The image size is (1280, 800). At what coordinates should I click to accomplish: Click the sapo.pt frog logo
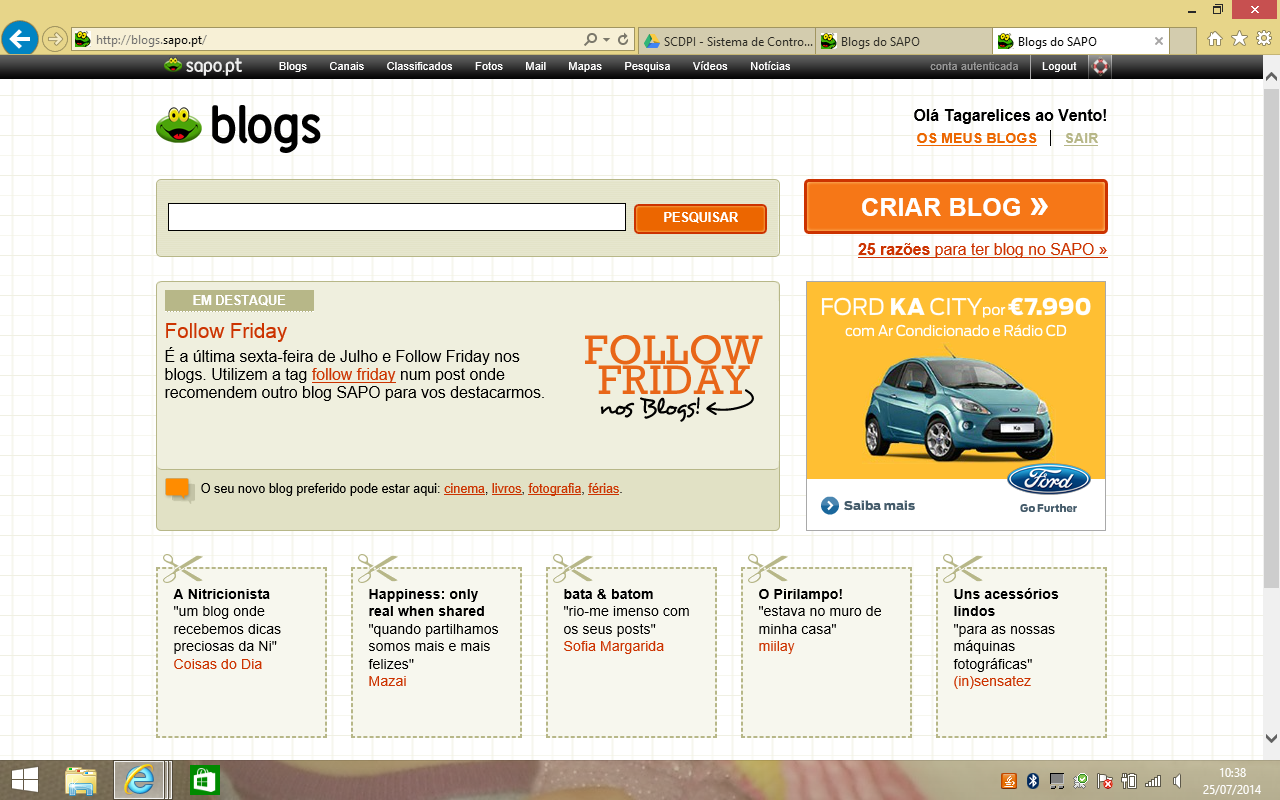click(203, 66)
